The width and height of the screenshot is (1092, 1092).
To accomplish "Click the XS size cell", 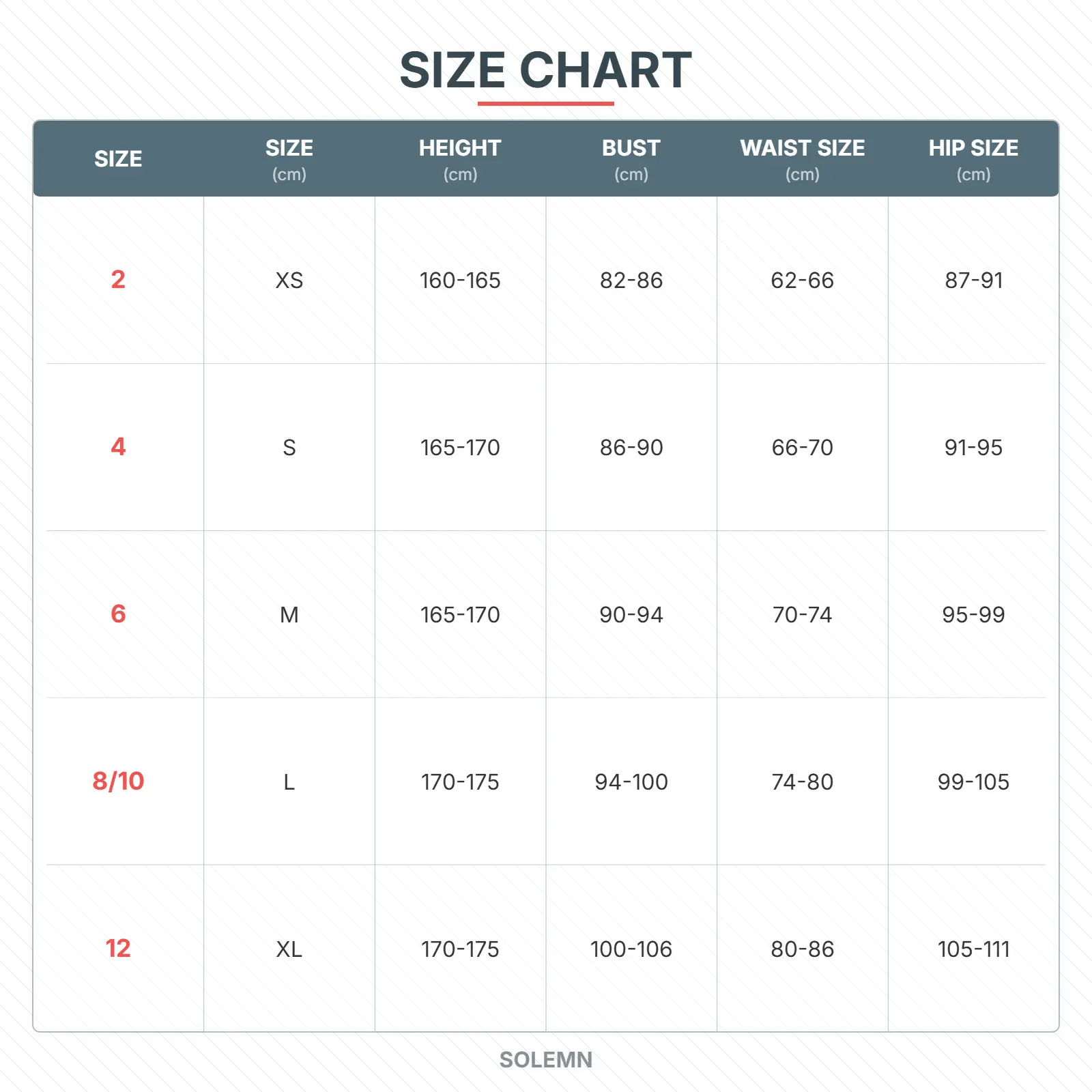I will (289, 280).
